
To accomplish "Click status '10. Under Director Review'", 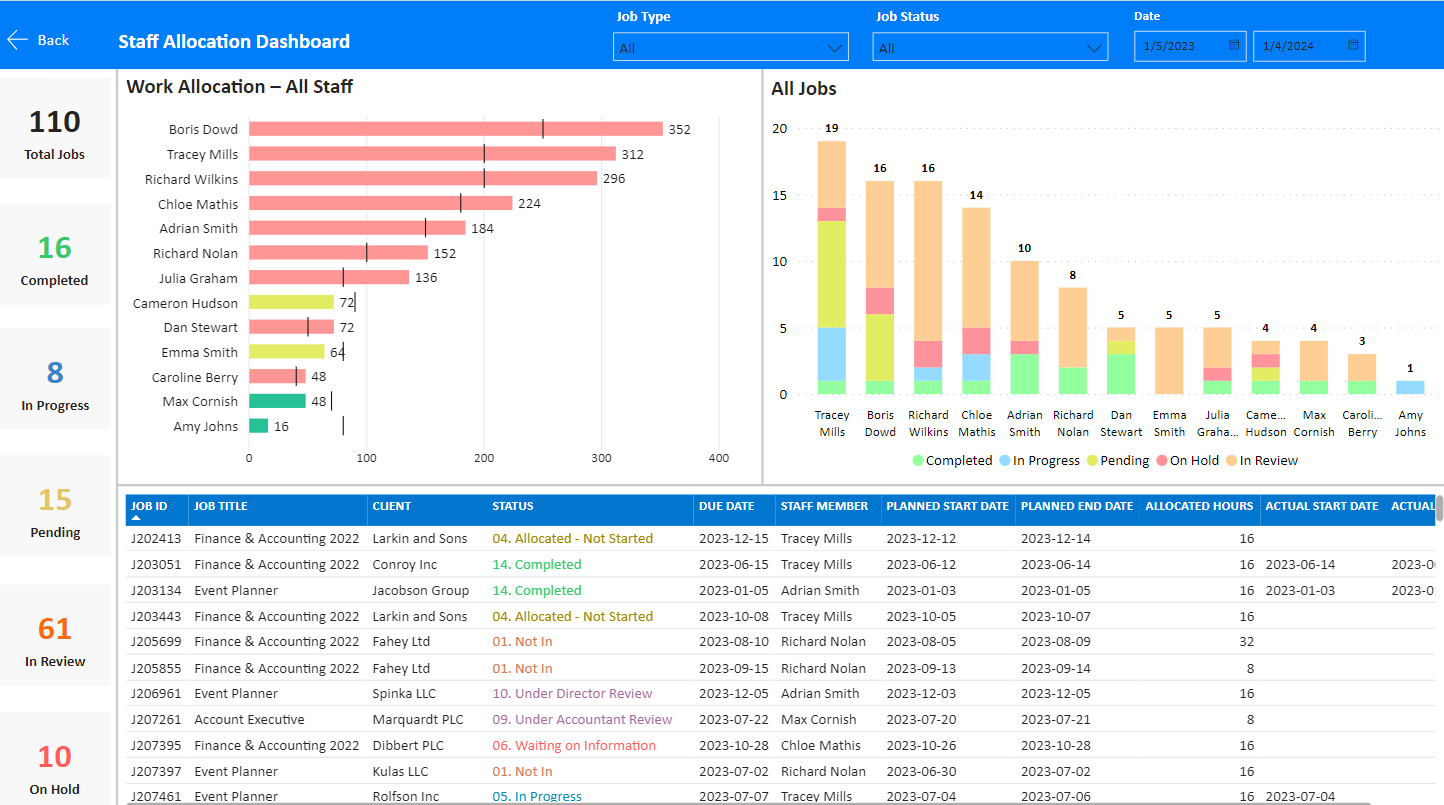I will click(x=572, y=693).
